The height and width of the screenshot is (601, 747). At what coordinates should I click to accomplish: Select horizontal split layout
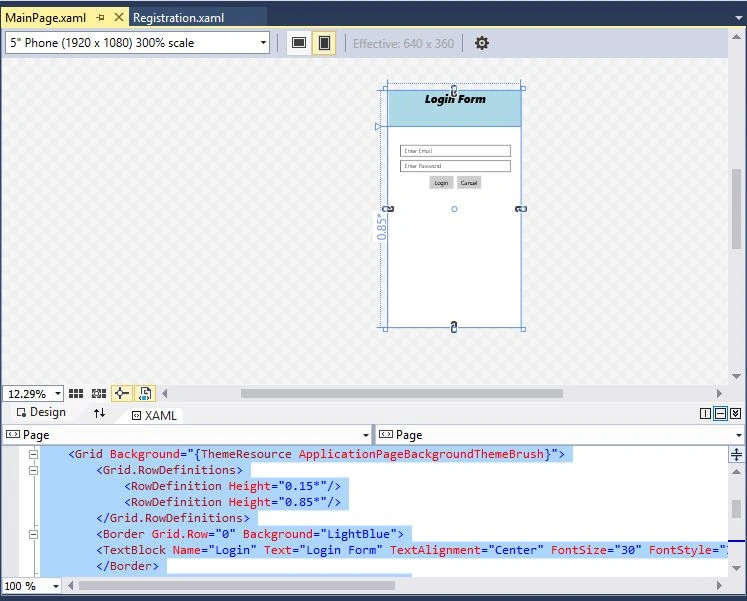point(720,413)
